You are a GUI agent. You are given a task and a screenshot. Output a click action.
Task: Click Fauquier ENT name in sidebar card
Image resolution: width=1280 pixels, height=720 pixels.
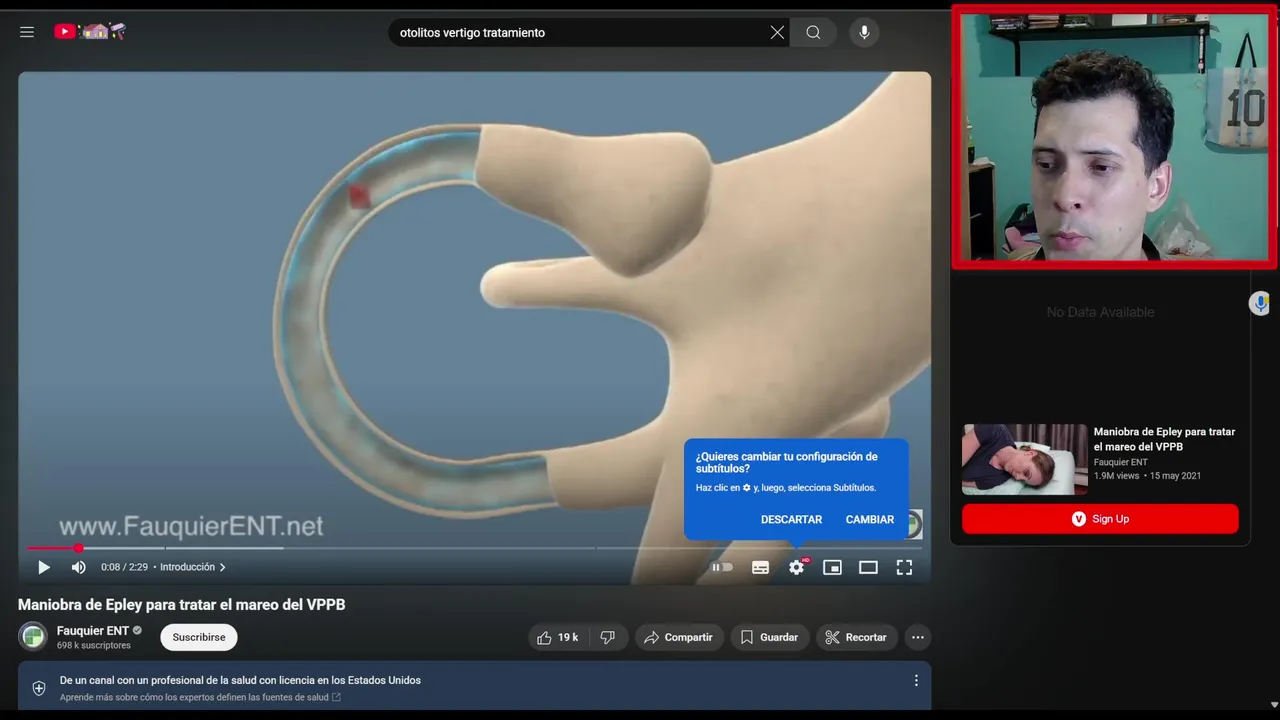coord(1120,462)
